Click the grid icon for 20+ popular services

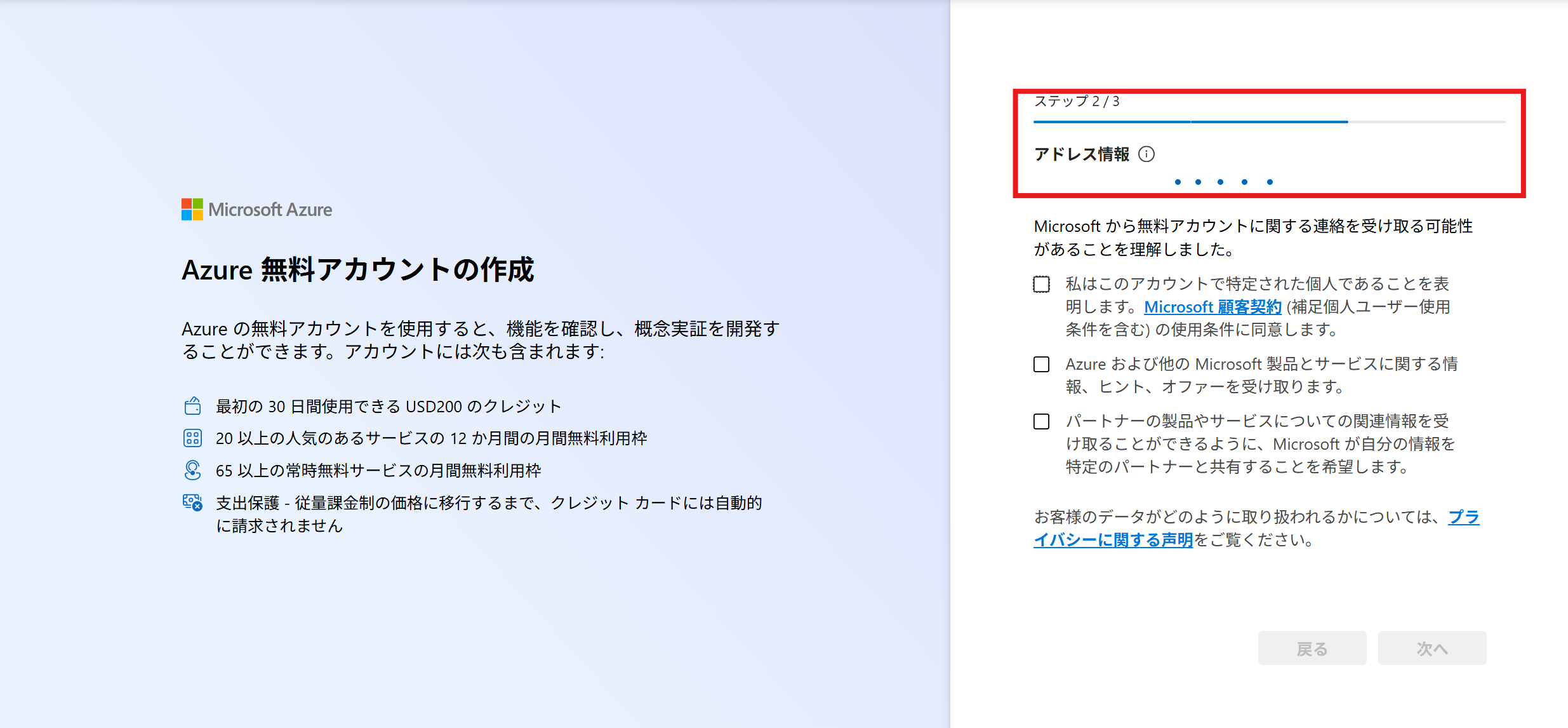pos(192,438)
